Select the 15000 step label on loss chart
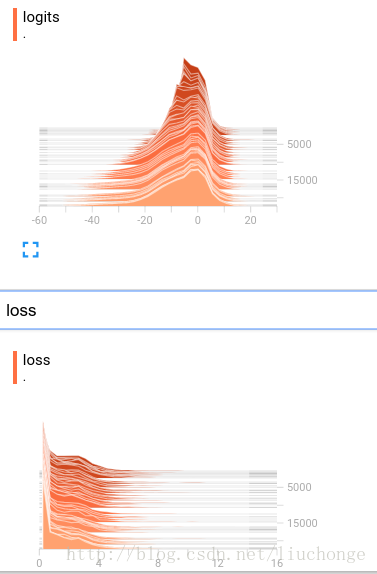The height and width of the screenshot is (574, 377). coord(302,523)
